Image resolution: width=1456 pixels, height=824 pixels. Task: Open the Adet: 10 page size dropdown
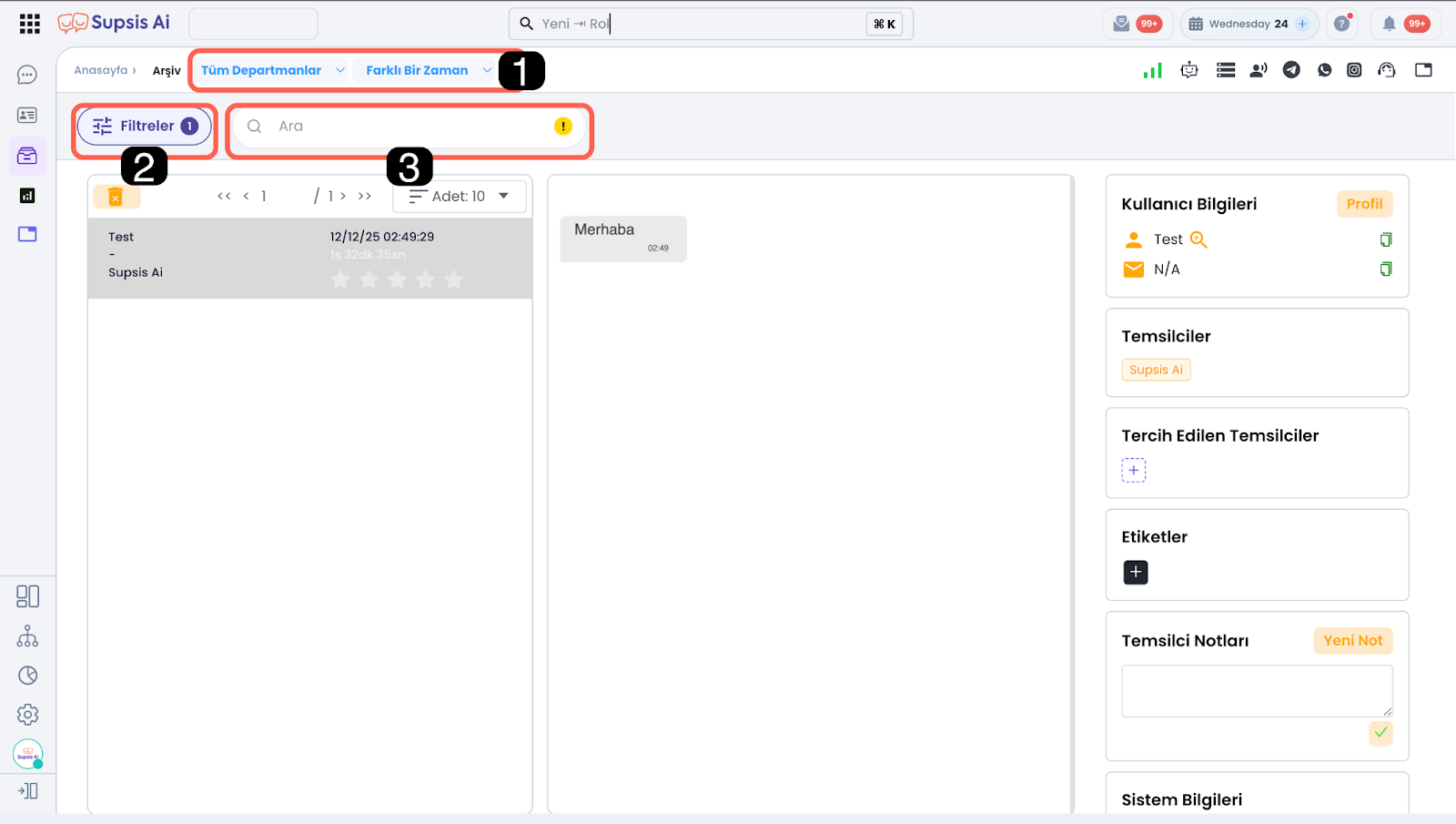click(x=460, y=197)
